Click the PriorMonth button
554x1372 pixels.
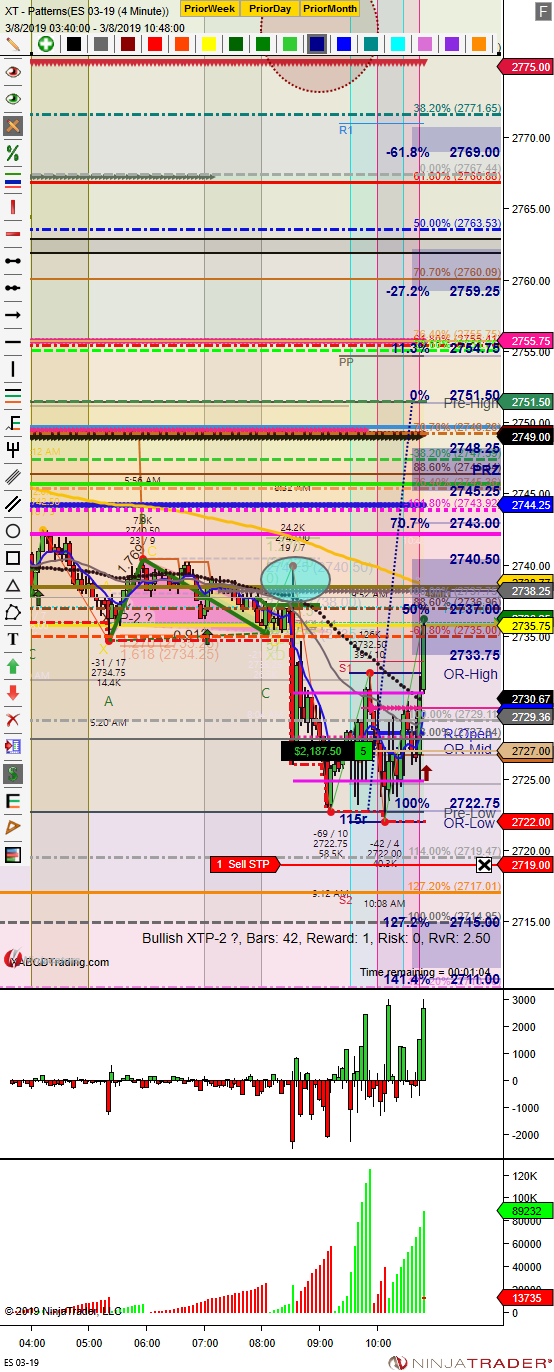click(x=330, y=8)
